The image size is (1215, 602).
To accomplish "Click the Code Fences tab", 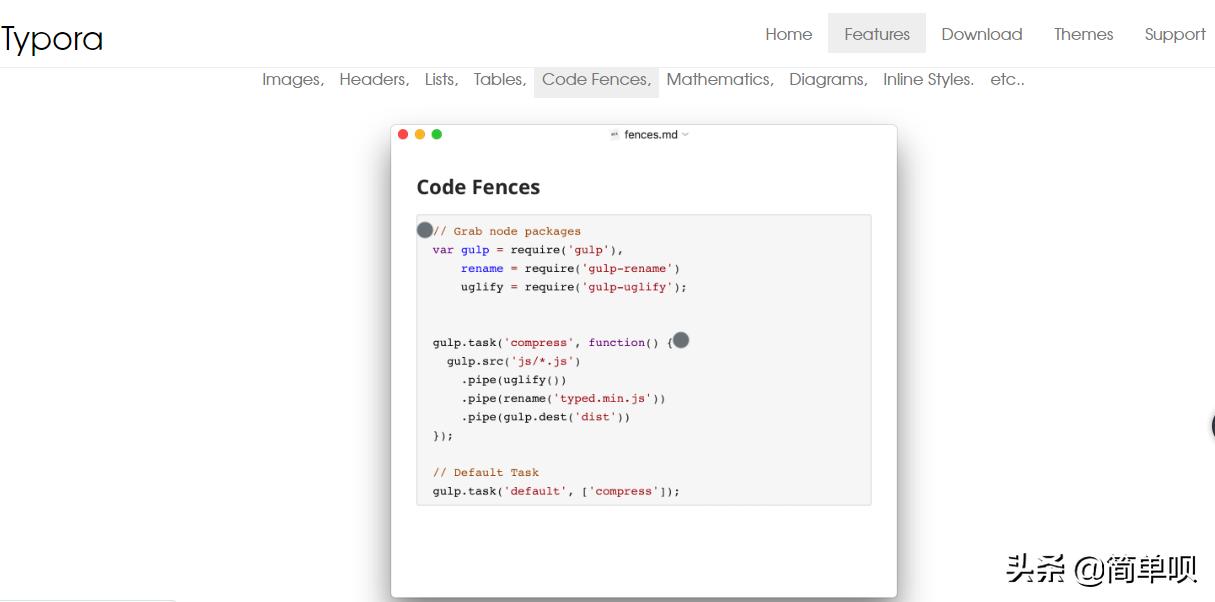I will (x=596, y=79).
